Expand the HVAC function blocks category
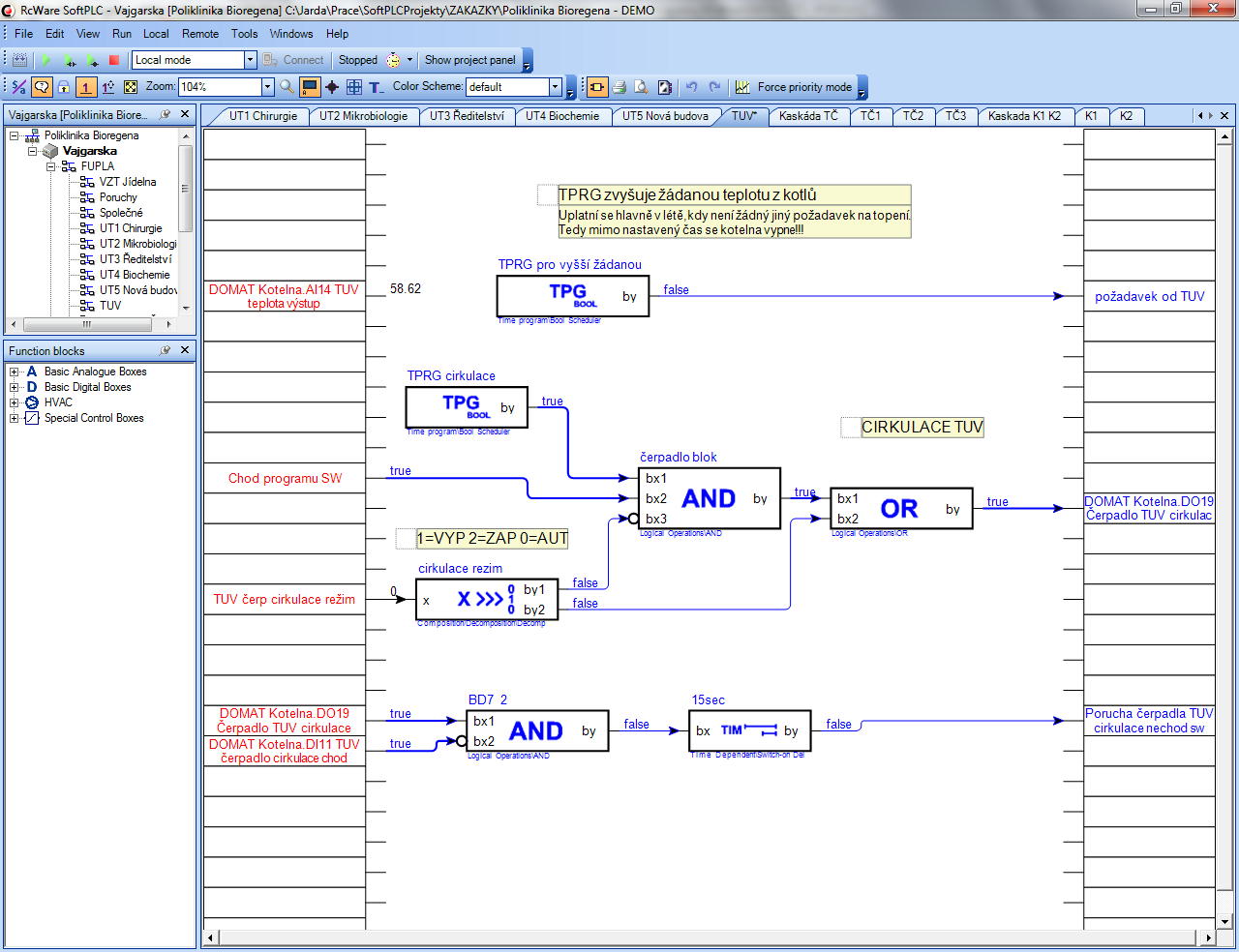Viewport: 1239px width, 952px height. [x=15, y=402]
